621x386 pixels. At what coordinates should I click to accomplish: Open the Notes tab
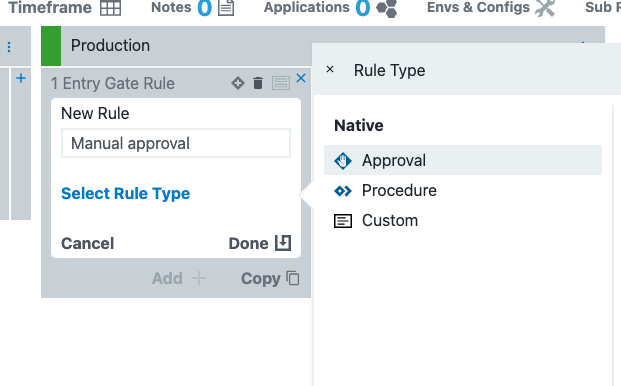193,8
